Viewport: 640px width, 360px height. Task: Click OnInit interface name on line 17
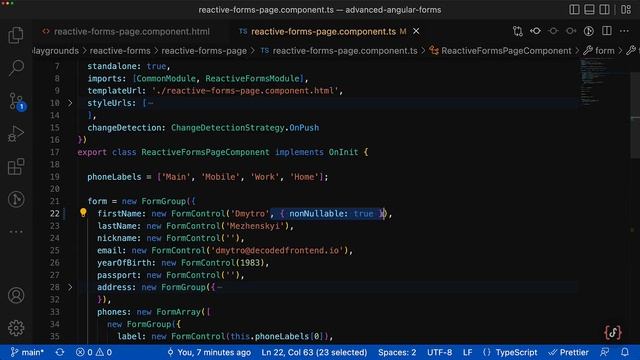pos(343,152)
